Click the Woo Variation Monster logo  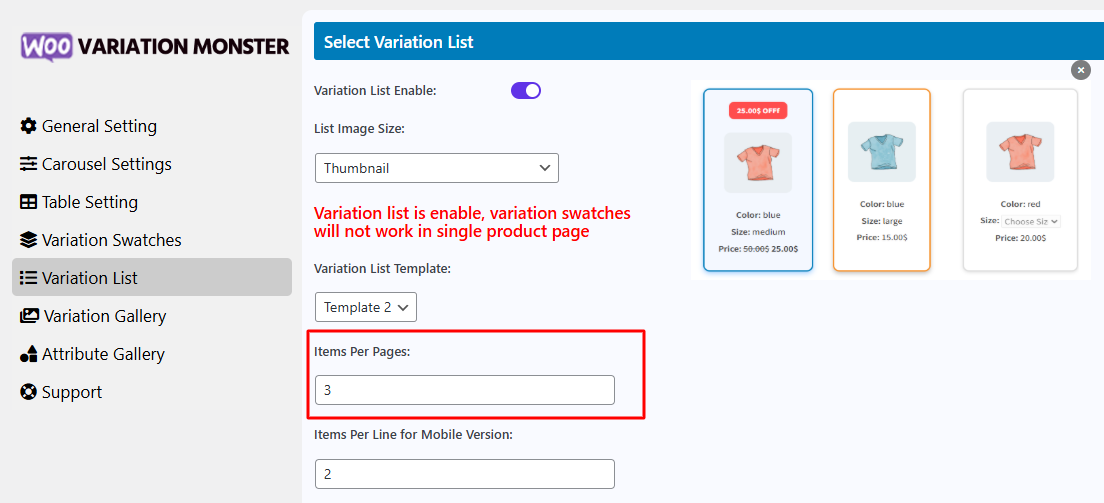click(x=155, y=46)
